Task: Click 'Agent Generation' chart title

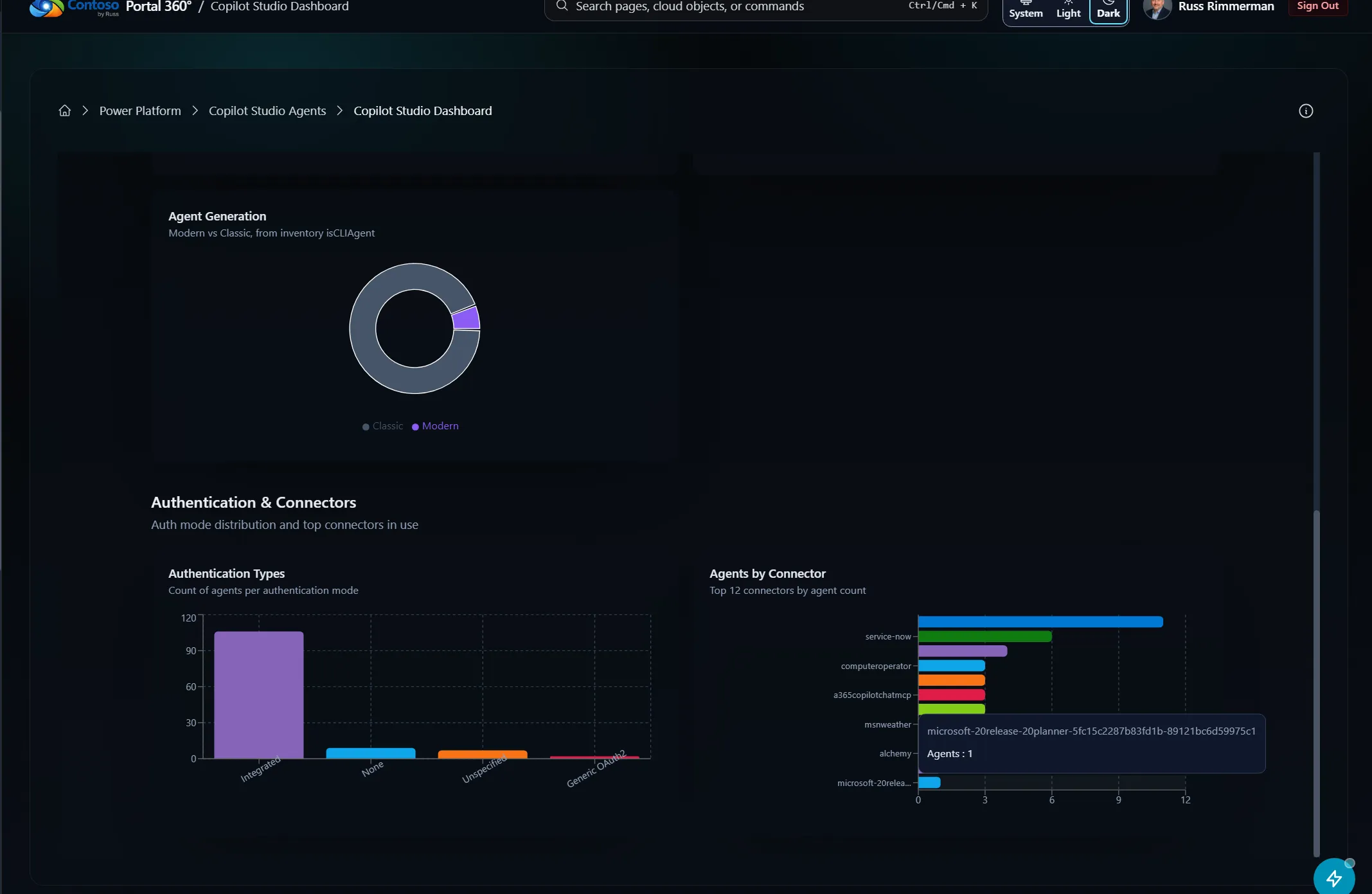Action: [x=217, y=217]
